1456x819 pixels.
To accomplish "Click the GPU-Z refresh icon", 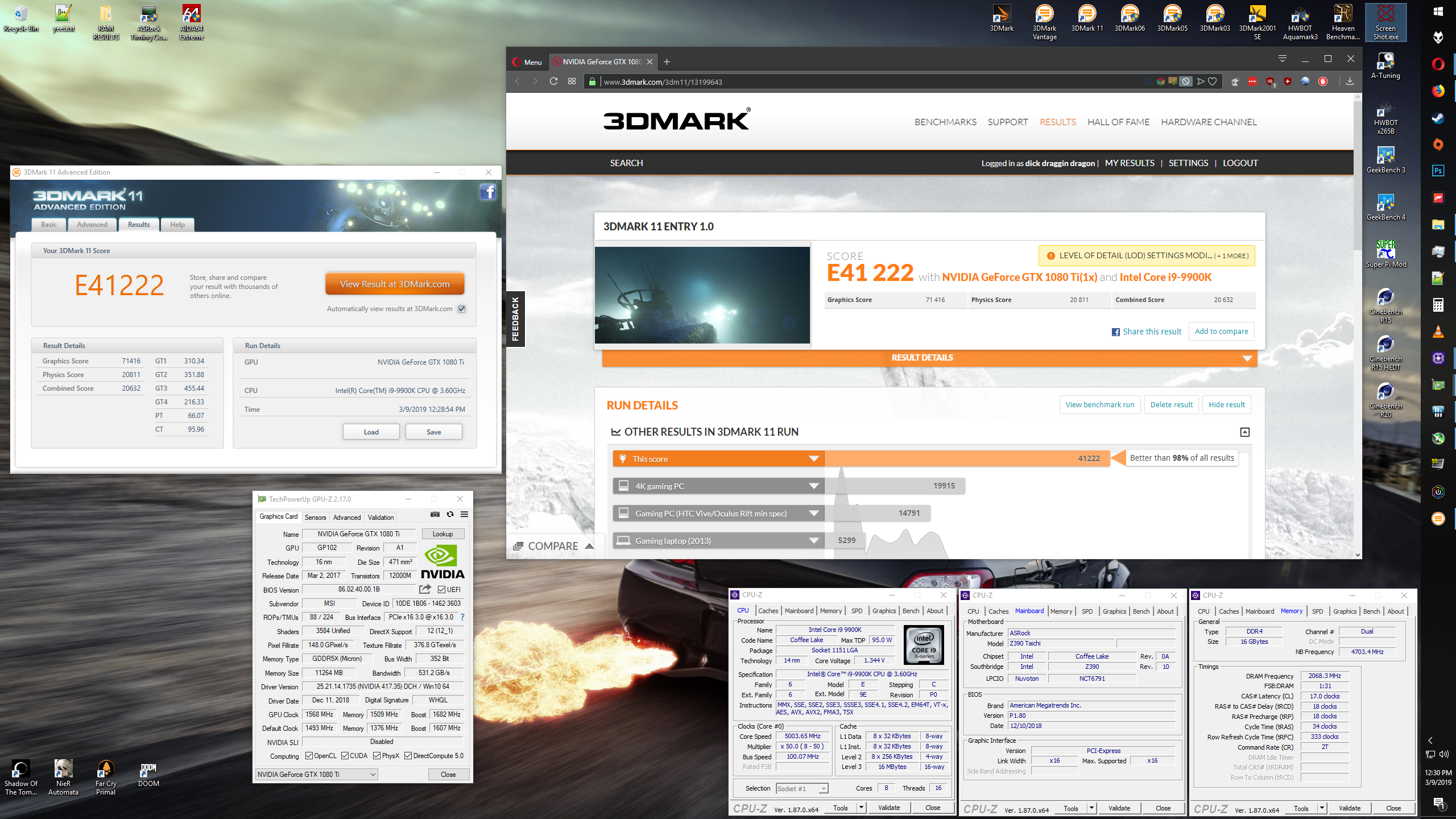I will pyautogui.click(x=450, y=514).
